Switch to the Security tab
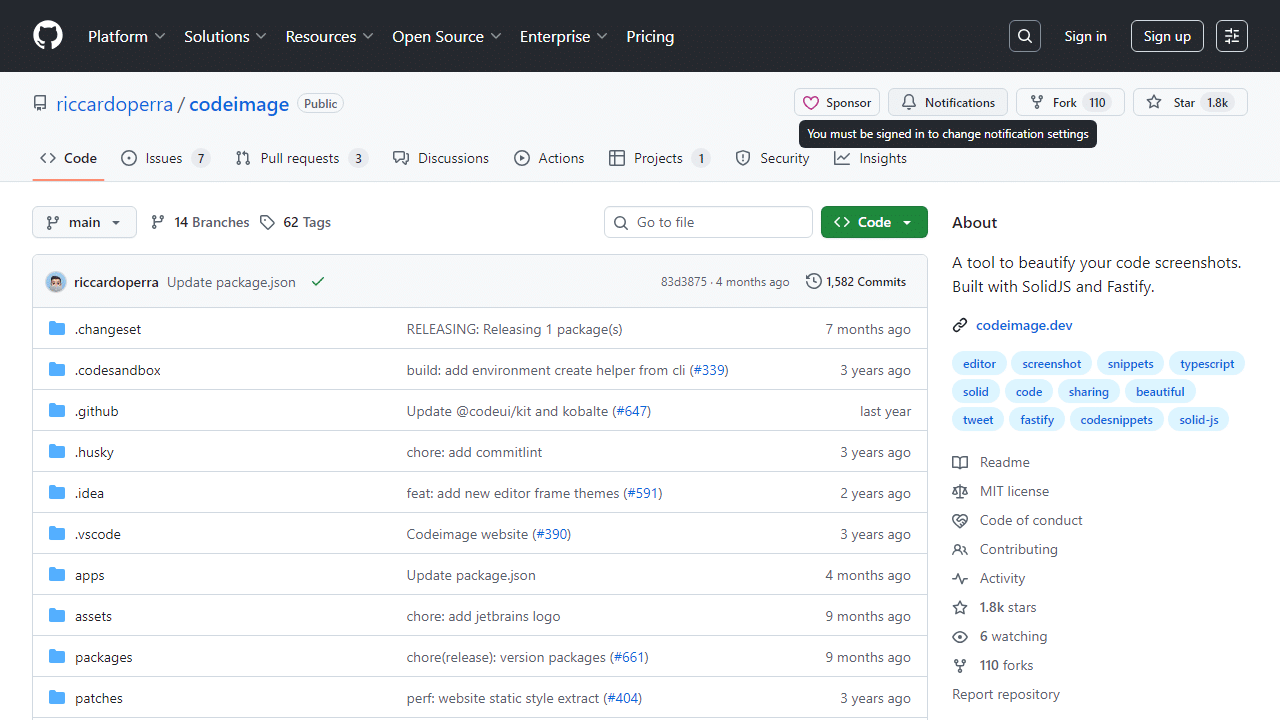 772,158
